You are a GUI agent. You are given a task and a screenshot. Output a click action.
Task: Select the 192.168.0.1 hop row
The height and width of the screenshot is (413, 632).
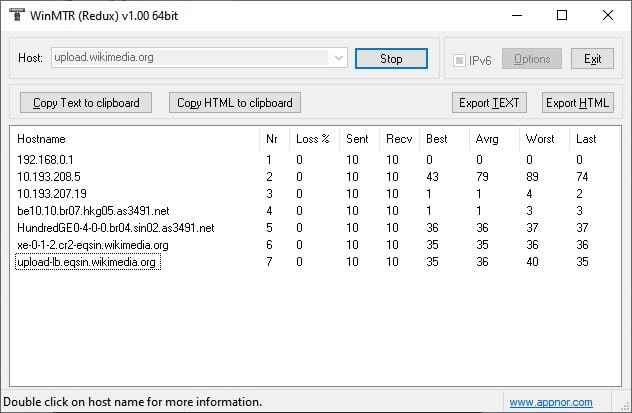pyautogui.click(x=45, y=159)
